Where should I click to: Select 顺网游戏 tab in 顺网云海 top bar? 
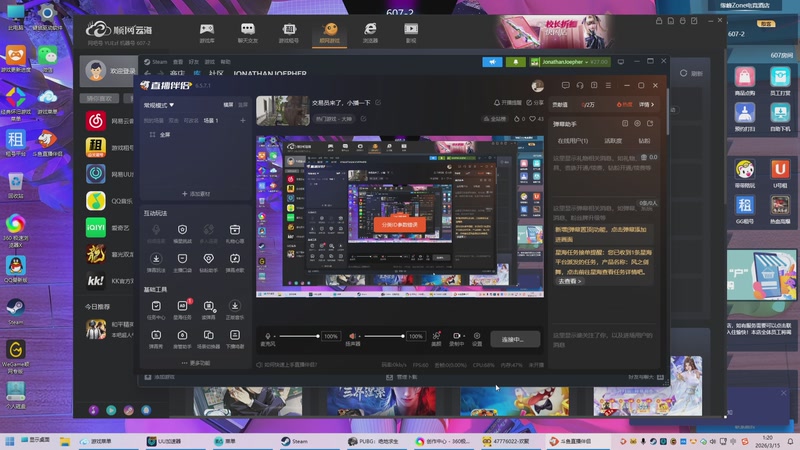tap(330, 33)
